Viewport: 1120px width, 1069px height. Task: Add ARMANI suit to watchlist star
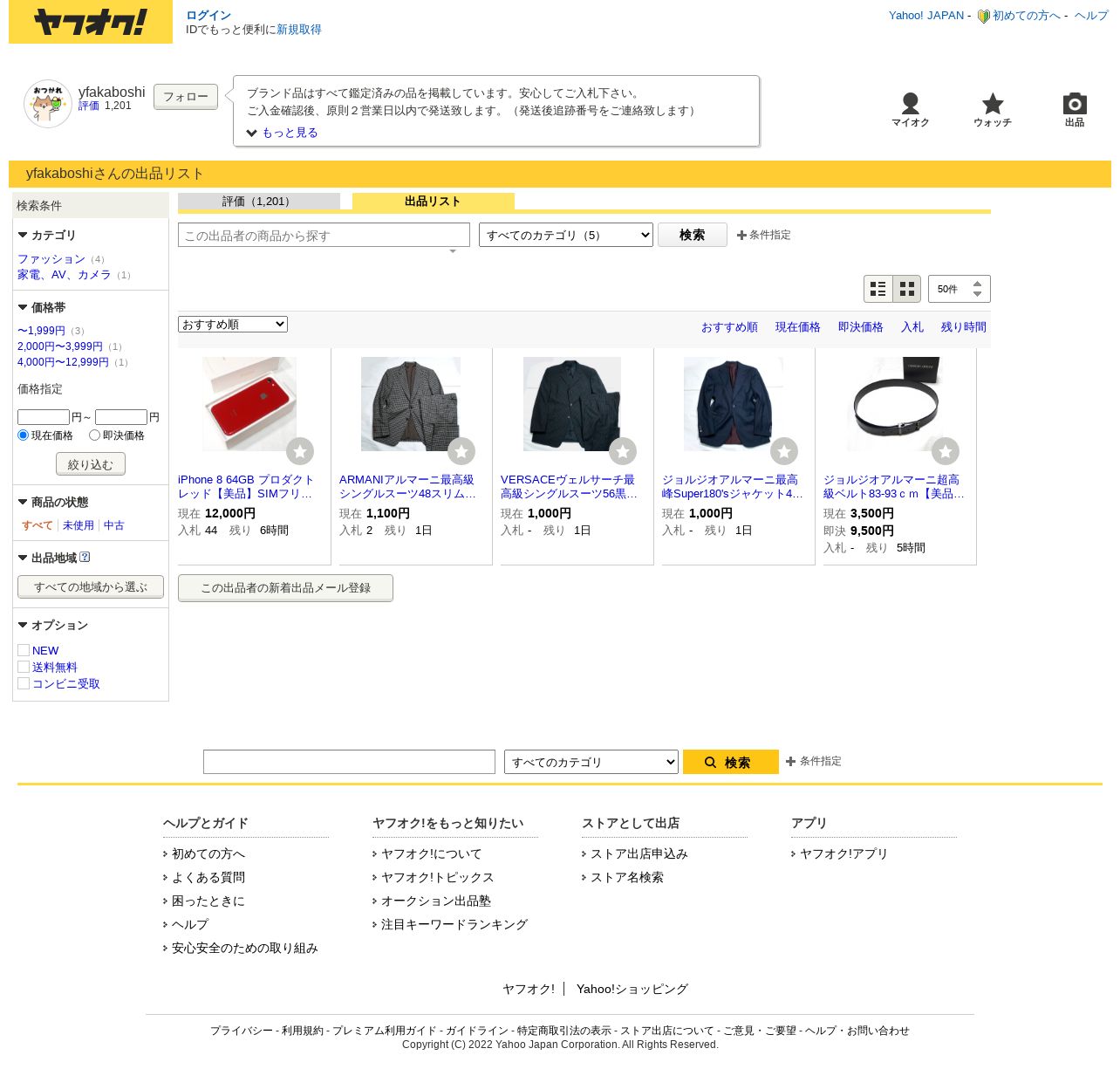[461, 451]
